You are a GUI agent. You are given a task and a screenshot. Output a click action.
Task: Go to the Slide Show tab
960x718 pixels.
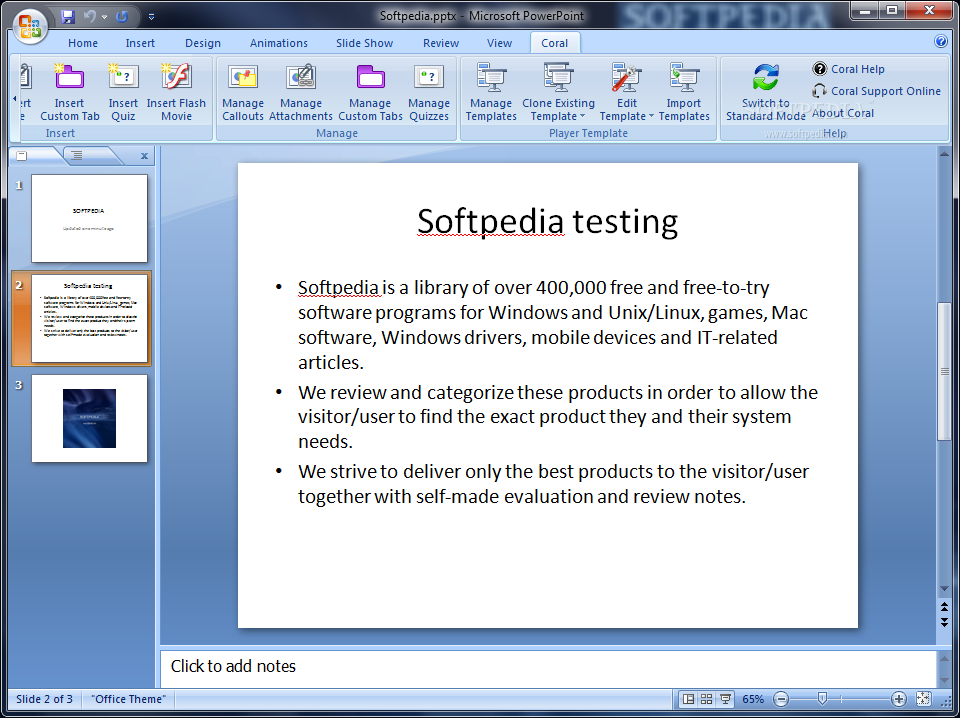364,43
